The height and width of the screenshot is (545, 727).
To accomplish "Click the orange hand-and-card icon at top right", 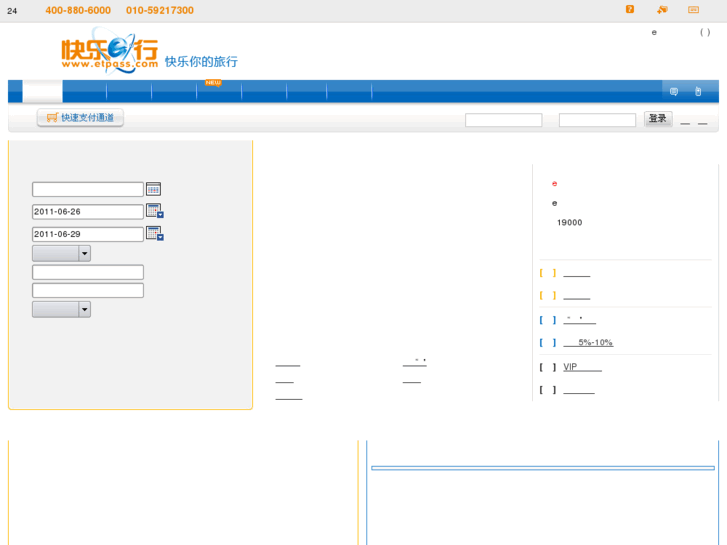I will coord(662,9).
